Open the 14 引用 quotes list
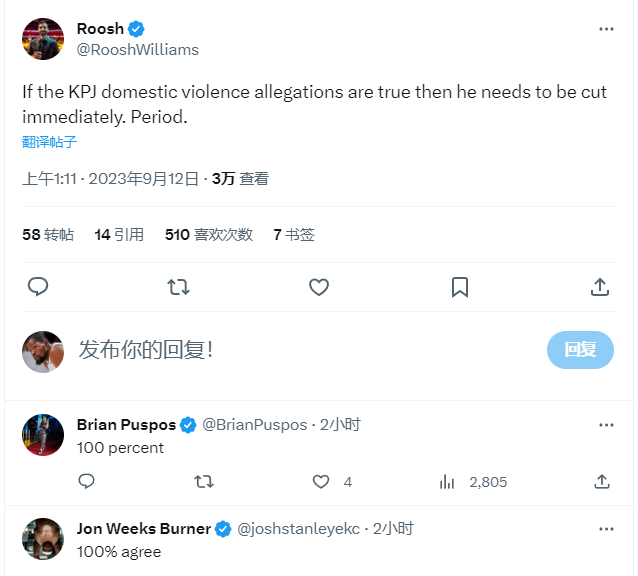Viewport: 638px width, 576px height. [x=119, y=235]
